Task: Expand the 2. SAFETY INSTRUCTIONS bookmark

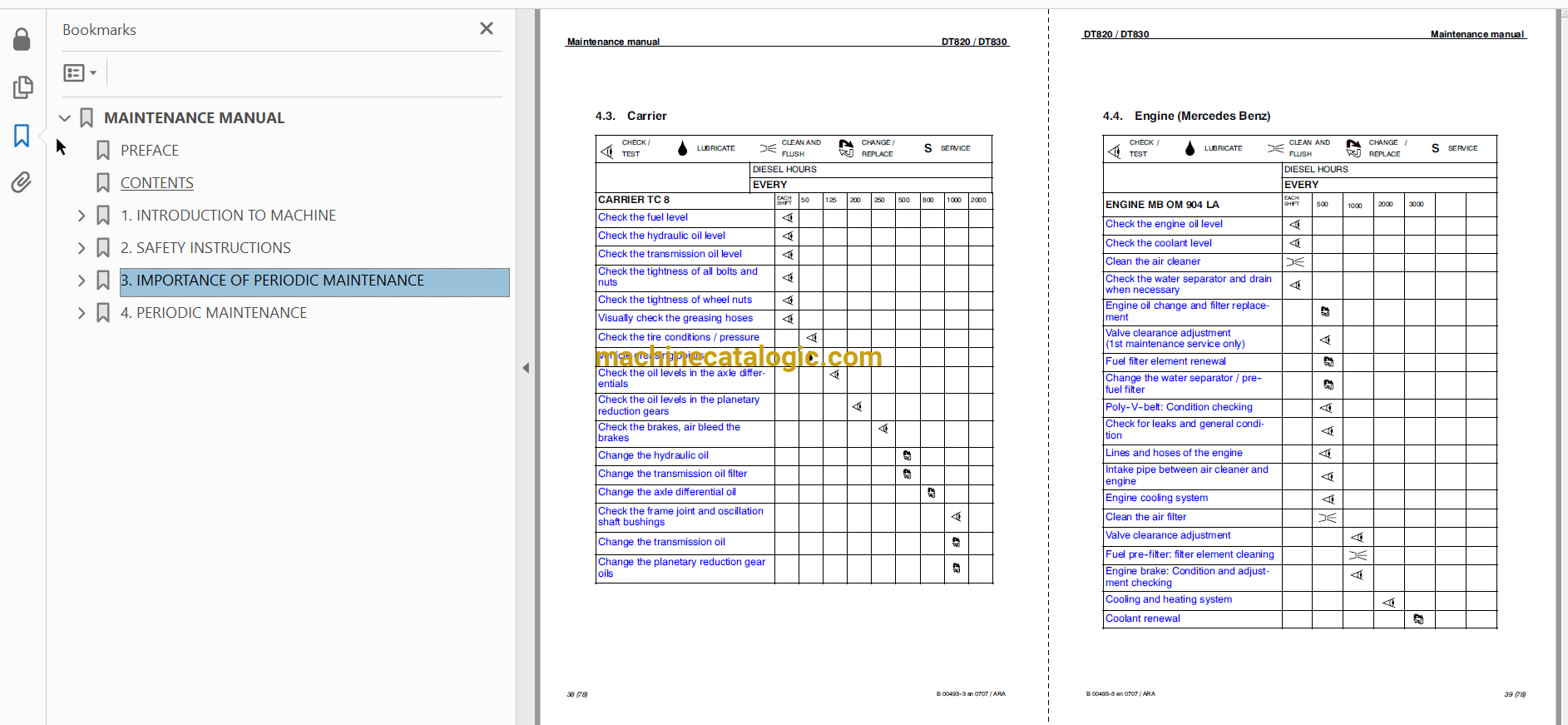Action: point(82,248)
